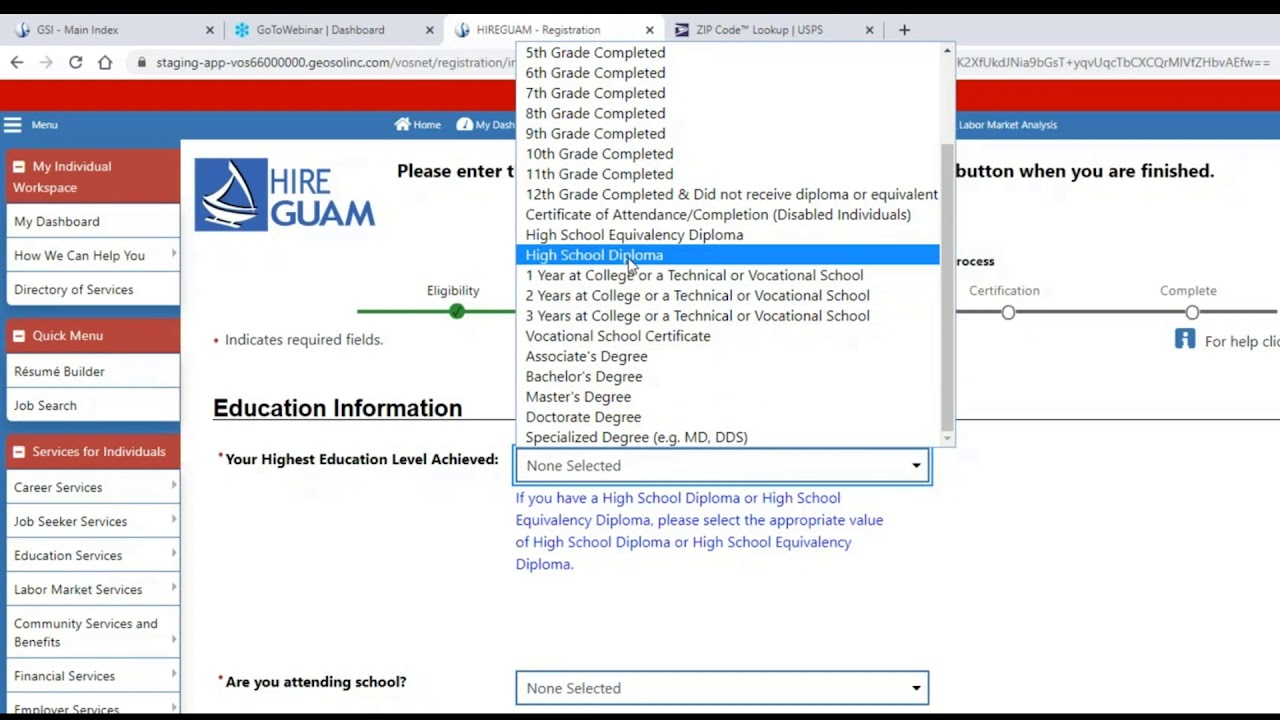
Task: Click the Certification progress step marker
Action: coord(1008,313)
